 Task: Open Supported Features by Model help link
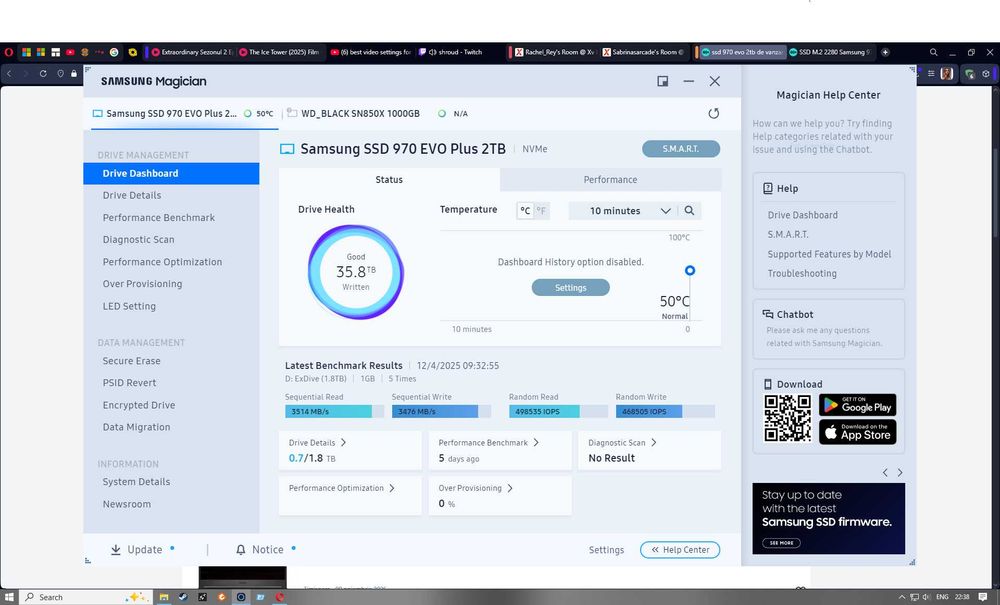(829, 254)
